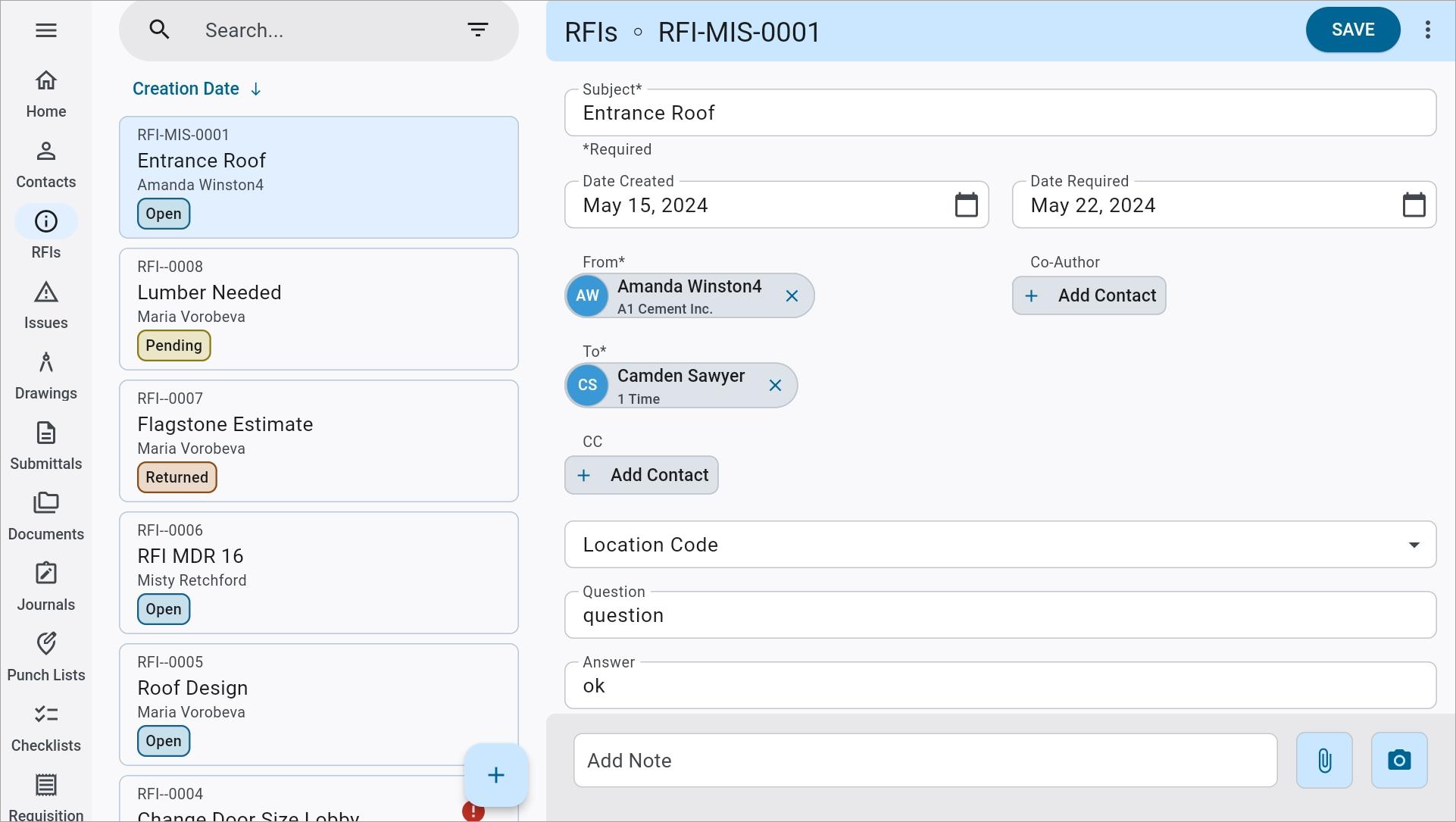
Task: Open RFI--0006 RFI MDR 16 card
Action: (x=319, y=573)
